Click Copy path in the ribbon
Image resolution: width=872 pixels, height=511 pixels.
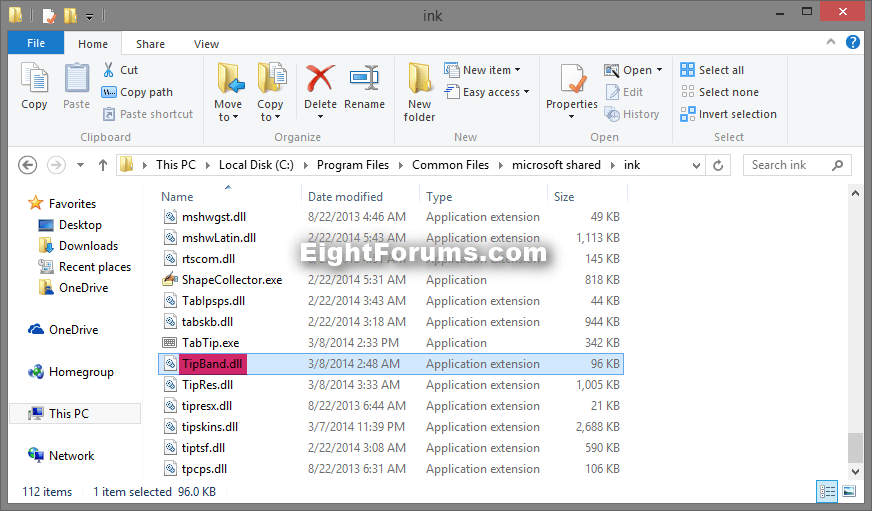click(137, 92)
